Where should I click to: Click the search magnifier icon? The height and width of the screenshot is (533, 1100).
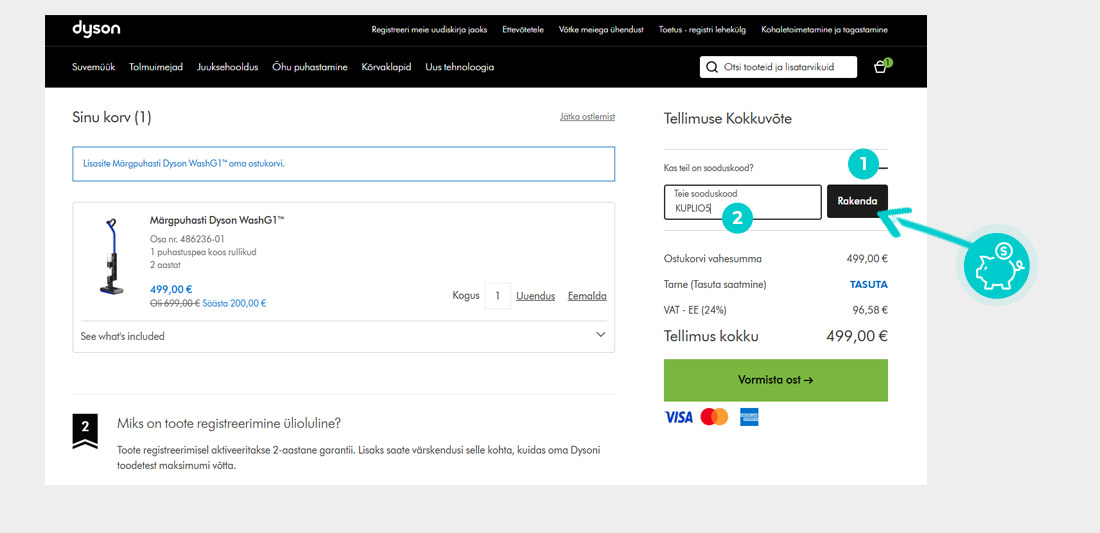click(712, 67)
